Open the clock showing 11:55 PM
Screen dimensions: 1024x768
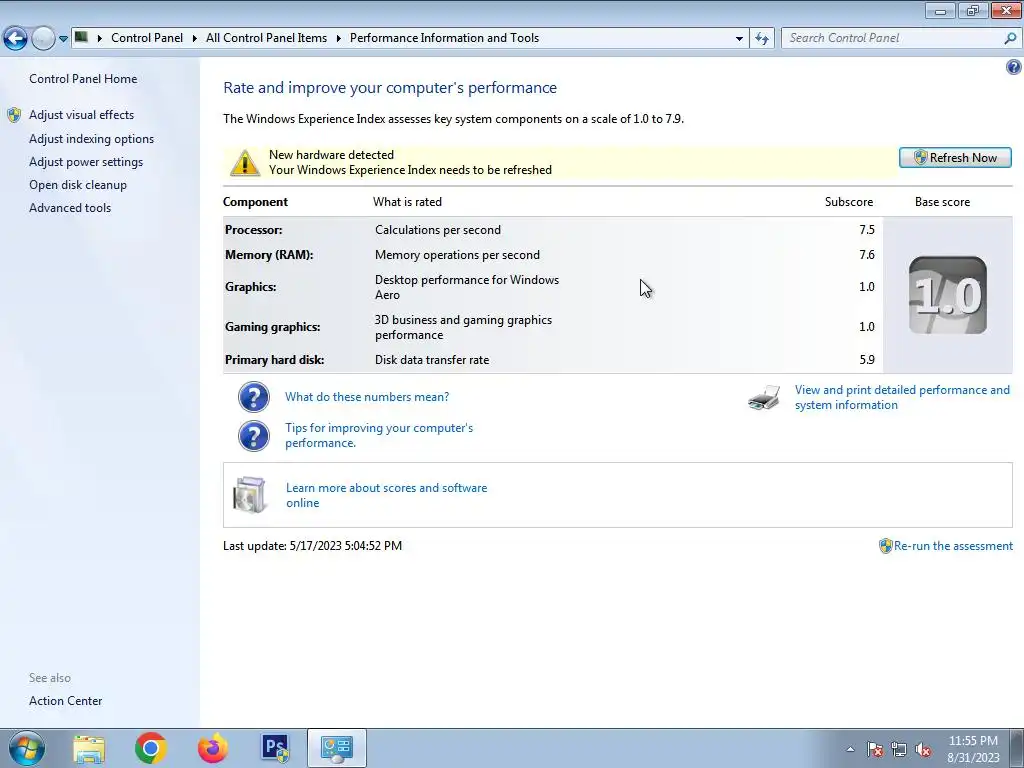point(973,749)
